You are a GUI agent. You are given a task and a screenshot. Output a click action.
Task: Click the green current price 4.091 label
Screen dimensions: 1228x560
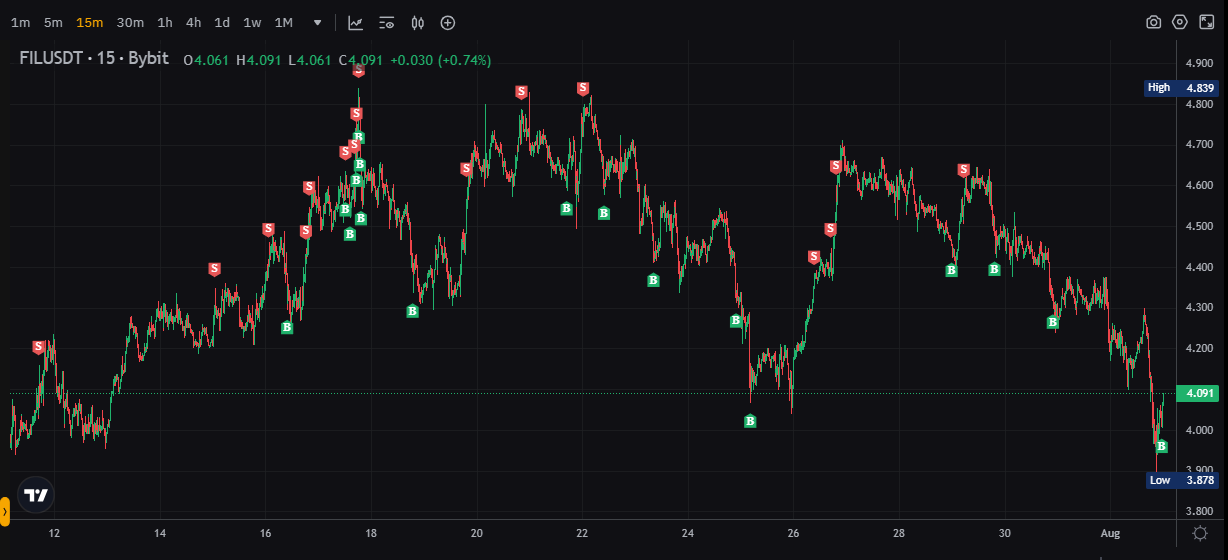[x=1197, y=393]
